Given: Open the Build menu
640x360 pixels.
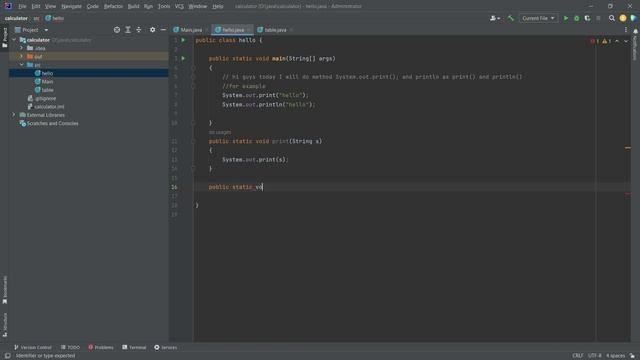Looking at the screenshot, I should pyautogui.click(x=133, y=6).
